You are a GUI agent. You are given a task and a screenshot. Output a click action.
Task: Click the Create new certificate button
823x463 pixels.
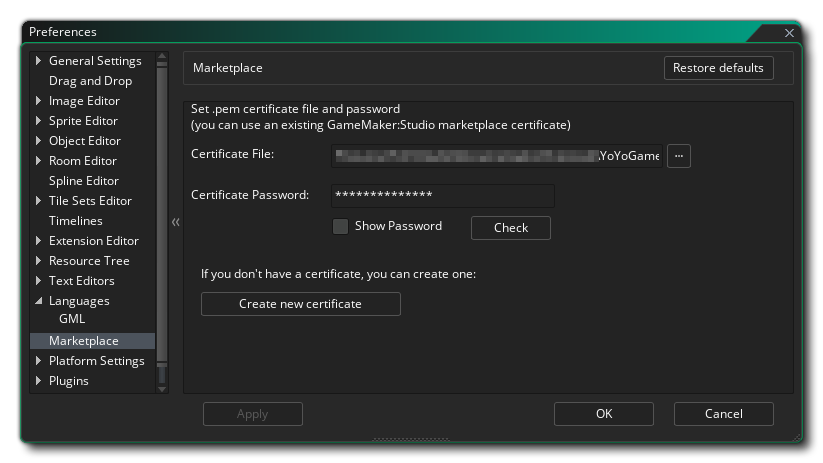(x=300, y=304)
